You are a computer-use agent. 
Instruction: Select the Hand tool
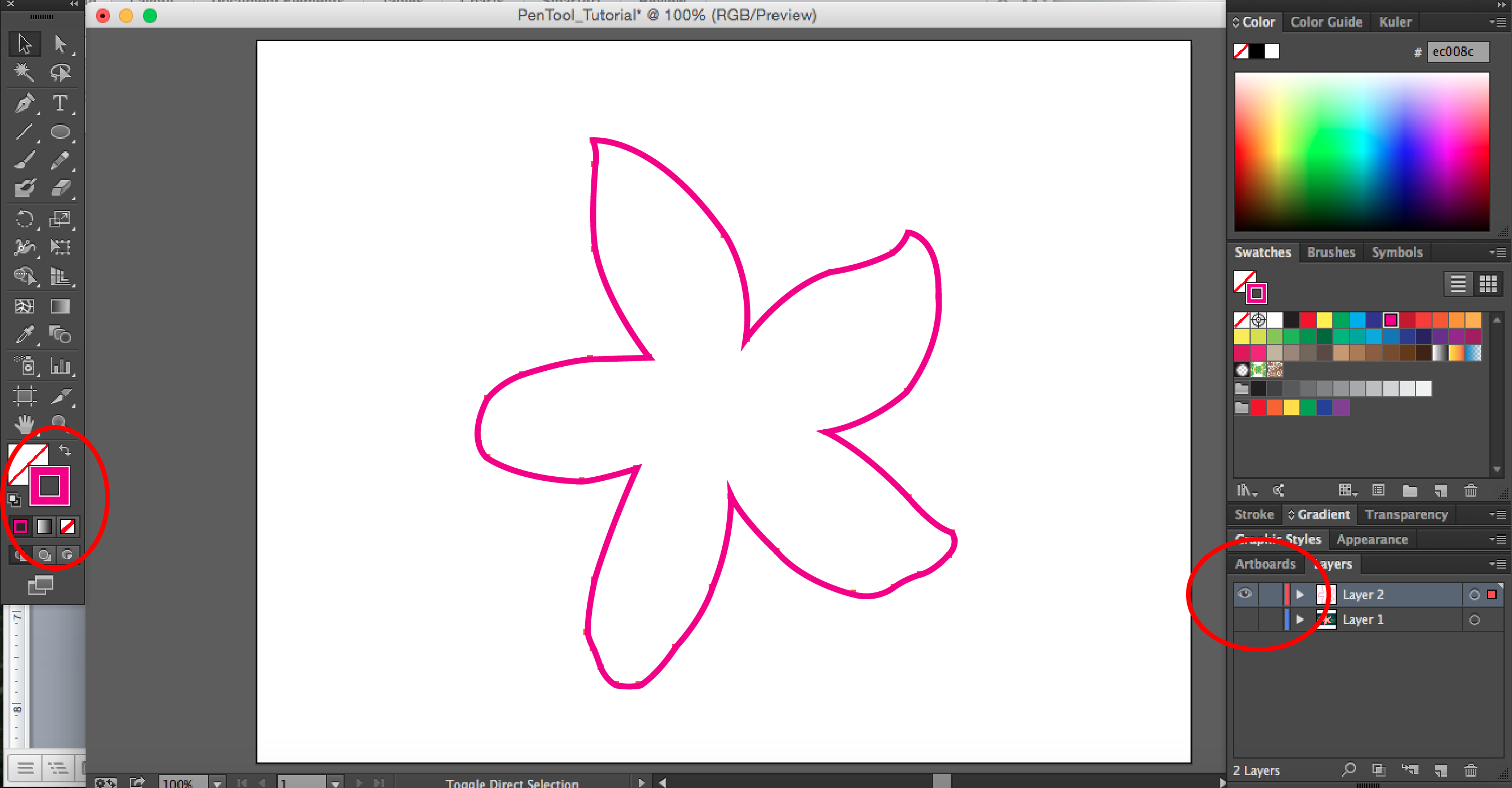pos(24,423)
